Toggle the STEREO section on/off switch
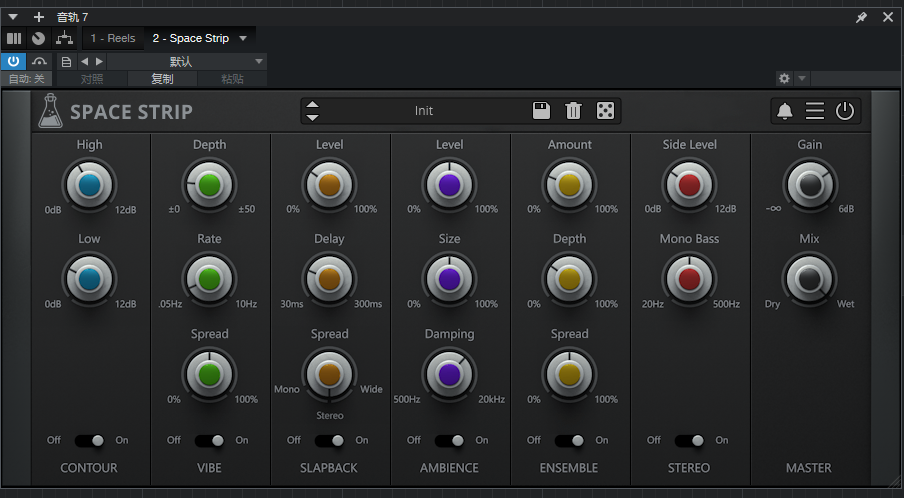 pos(689,440)
